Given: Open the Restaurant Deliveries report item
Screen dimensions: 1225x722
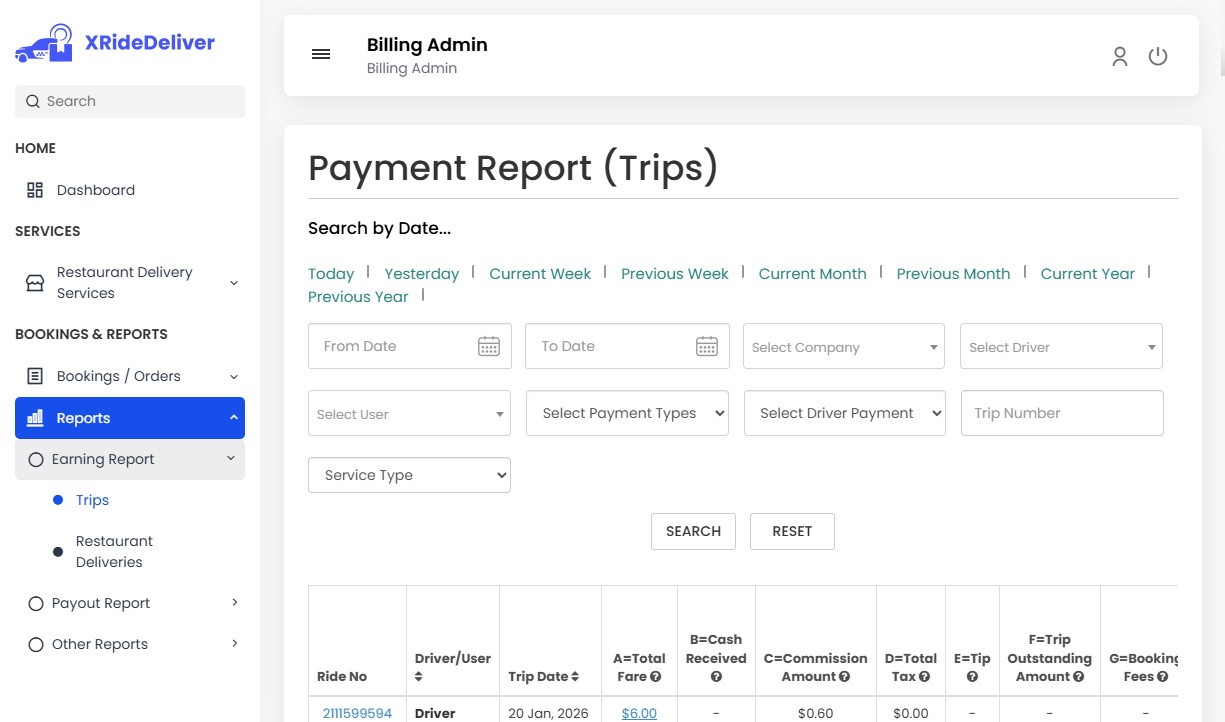Looking at the screenshot, I should [x=114, y=551].
